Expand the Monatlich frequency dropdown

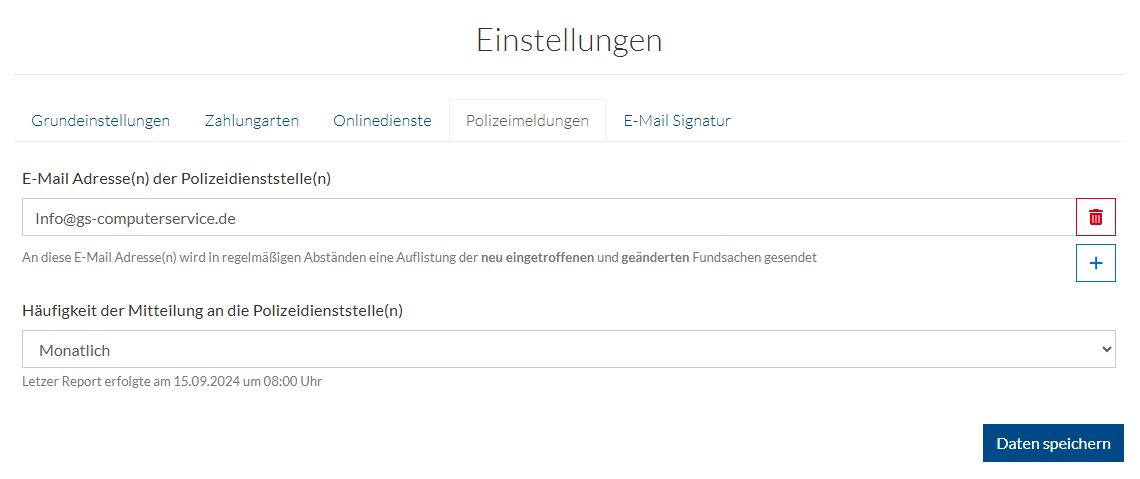[x=560, y=349]
